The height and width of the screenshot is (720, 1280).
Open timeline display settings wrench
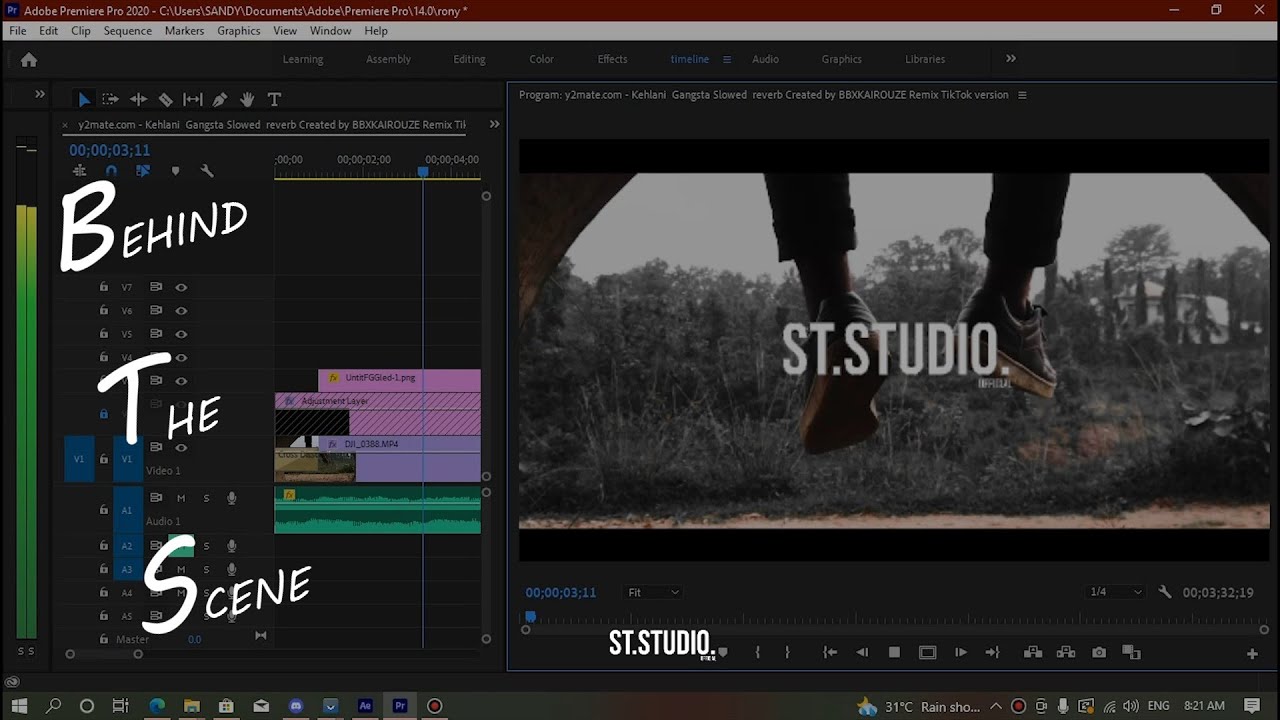click(x=207, y=171)
